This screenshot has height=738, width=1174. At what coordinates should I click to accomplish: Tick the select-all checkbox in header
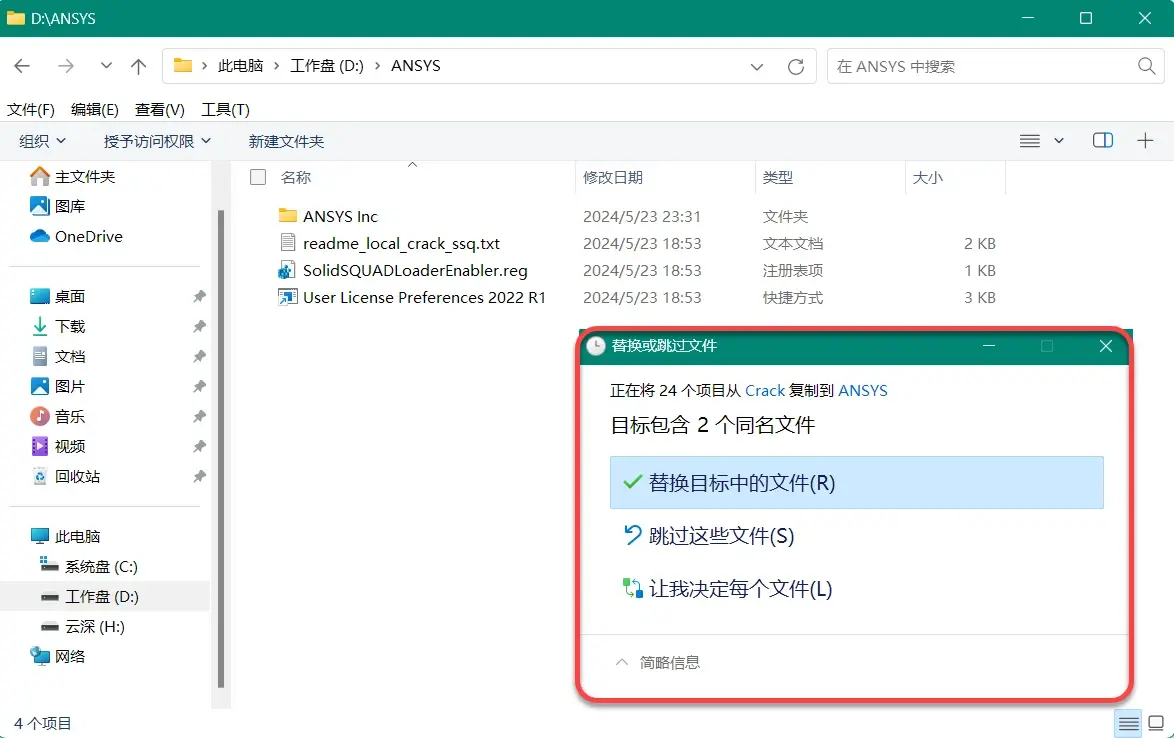pyautogui.click(x=258, y=177)
